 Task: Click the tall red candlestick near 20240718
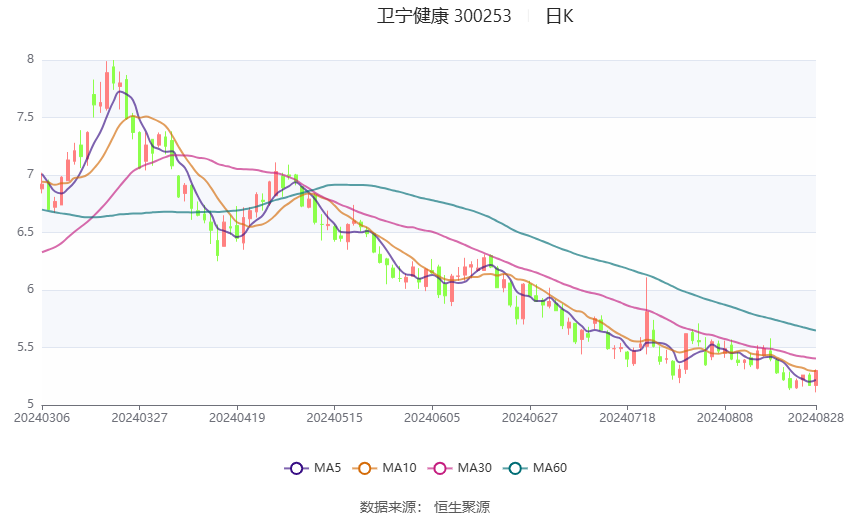647,316
